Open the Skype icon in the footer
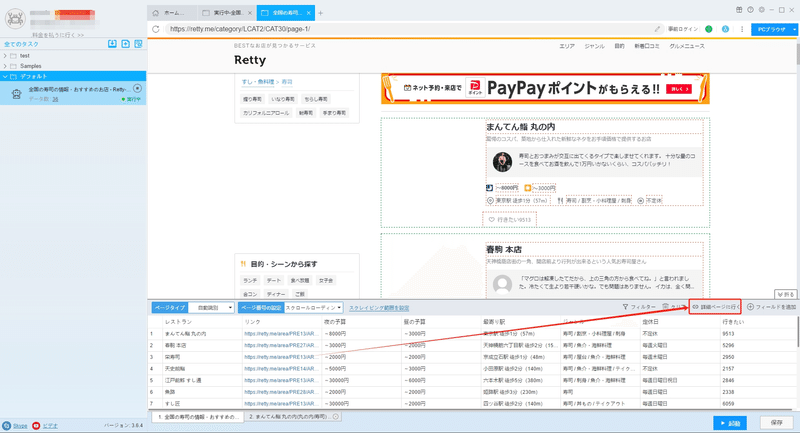Viewport: 800px width, 433px height. [6, 425]
